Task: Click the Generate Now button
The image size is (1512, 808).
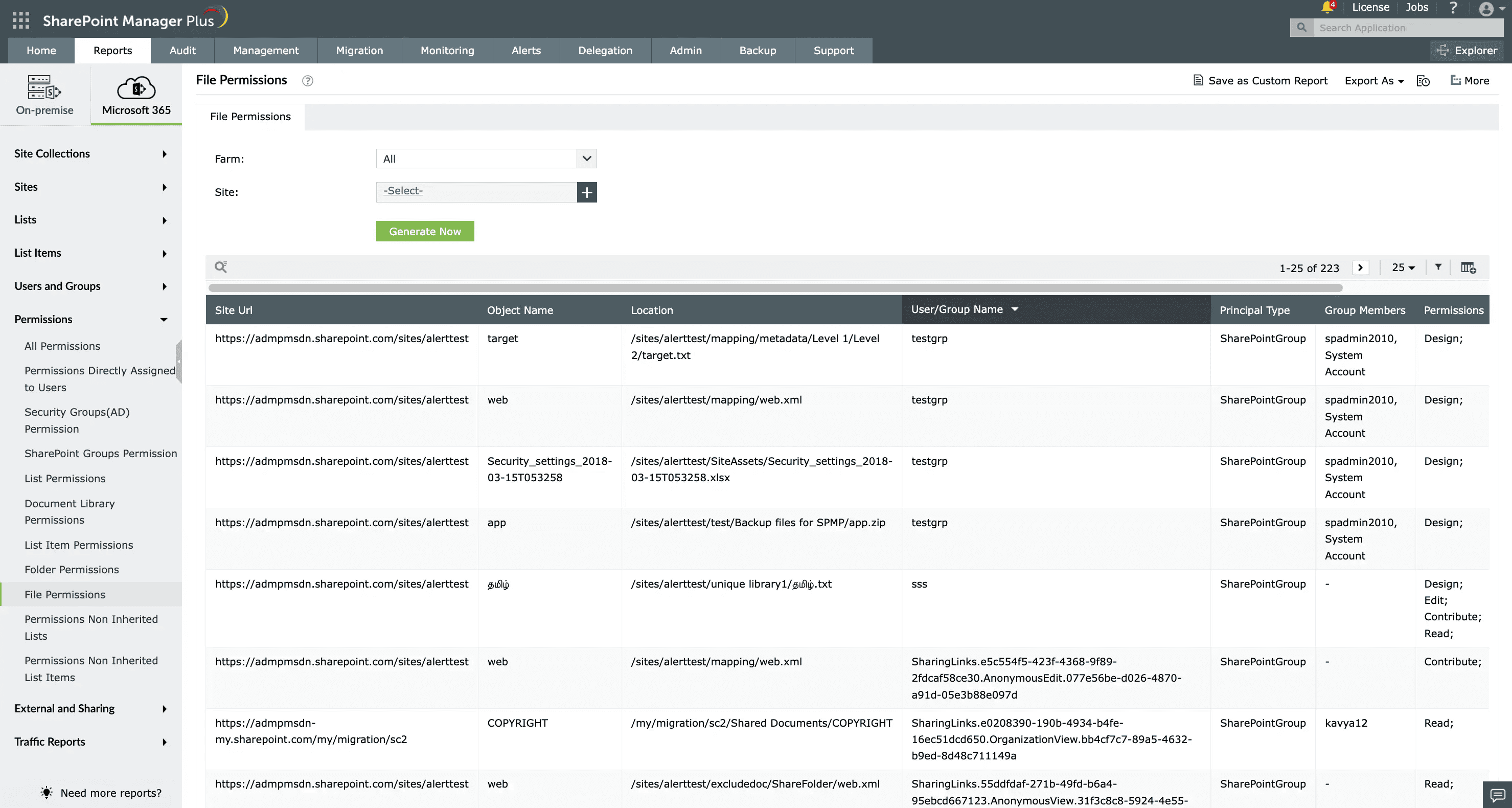Action: tap(425, 231)
